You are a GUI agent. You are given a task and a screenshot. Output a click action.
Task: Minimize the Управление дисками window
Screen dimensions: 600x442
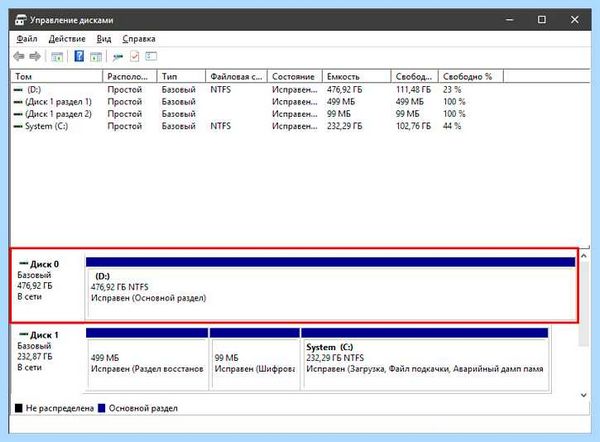(509, 20)
